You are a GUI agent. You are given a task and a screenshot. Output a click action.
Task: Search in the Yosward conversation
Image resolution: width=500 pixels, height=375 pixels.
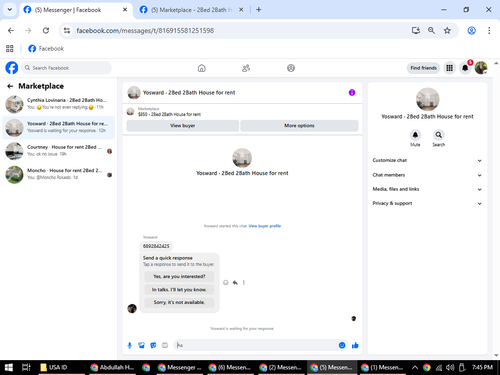pyautogui.click(x=439, y=135)
